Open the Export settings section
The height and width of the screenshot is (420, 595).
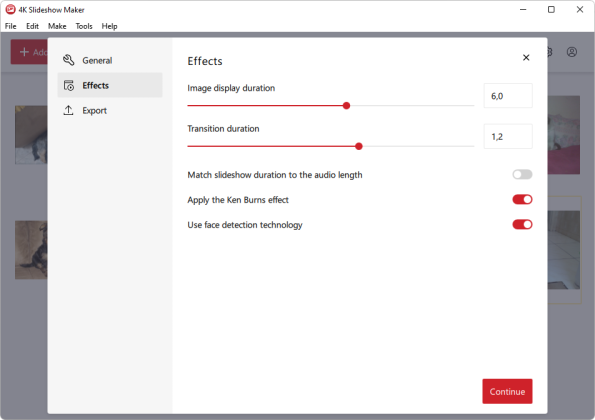point(110,110)
